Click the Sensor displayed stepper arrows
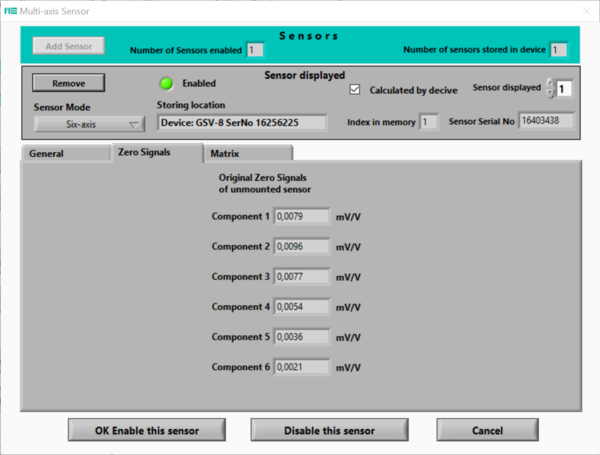This screenshot has height=455, width=600. [549, 89]
